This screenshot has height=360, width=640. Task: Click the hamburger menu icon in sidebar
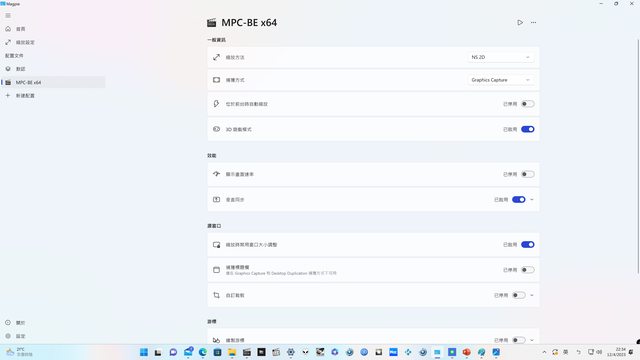click(x=8, y=16)
